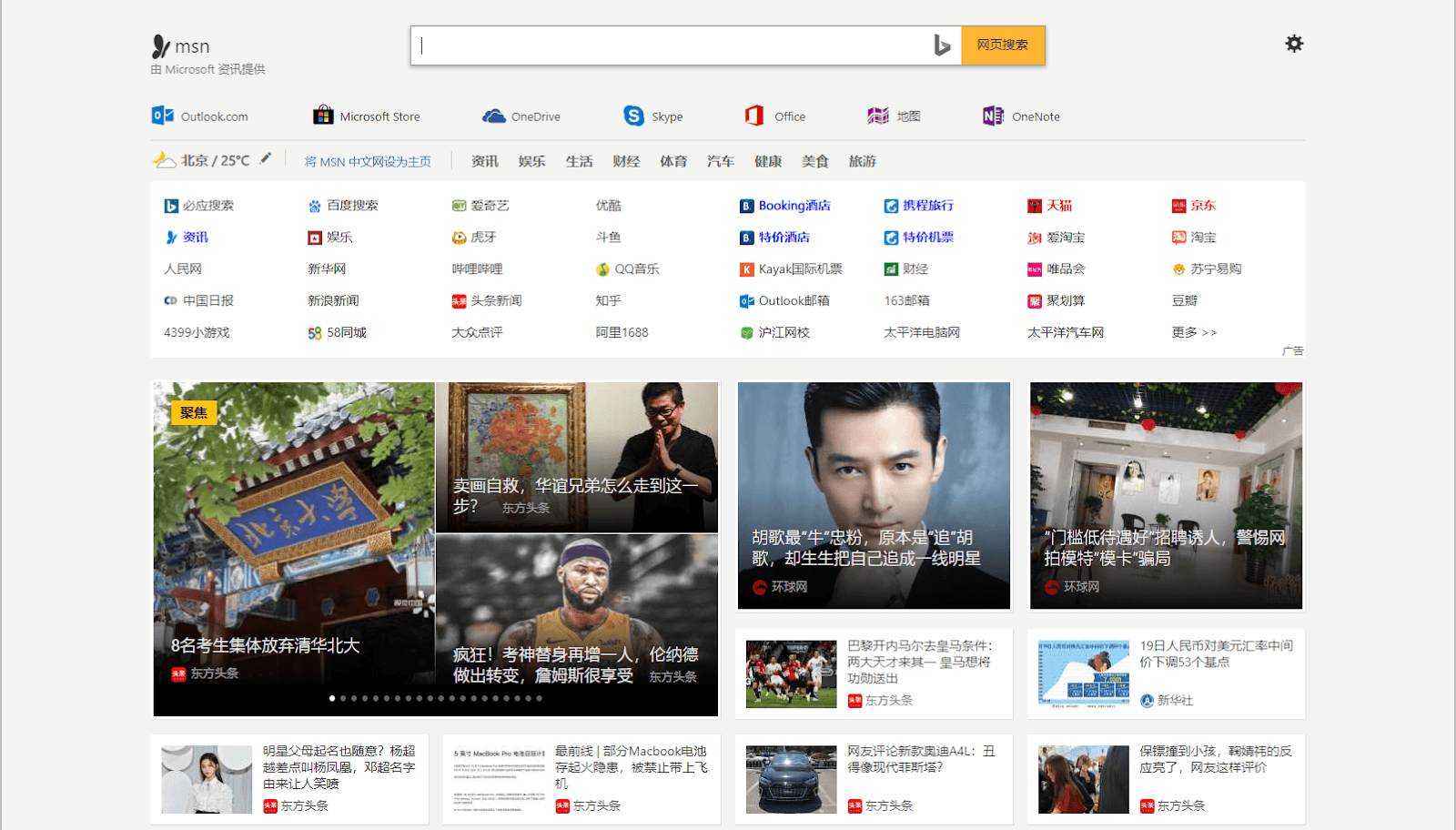Click the 百度搜索 paw icon
This screenshot has width=1456, height=830.
point(315,206)
